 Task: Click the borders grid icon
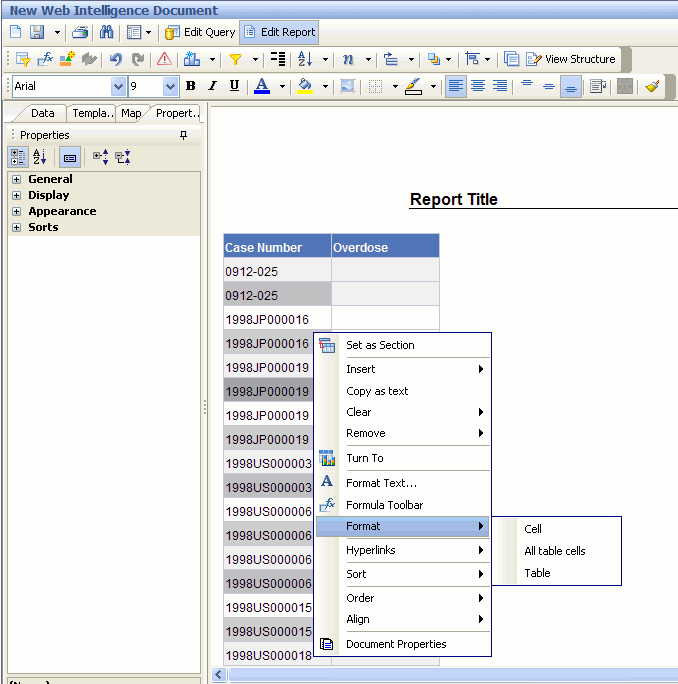click(375, 86)
